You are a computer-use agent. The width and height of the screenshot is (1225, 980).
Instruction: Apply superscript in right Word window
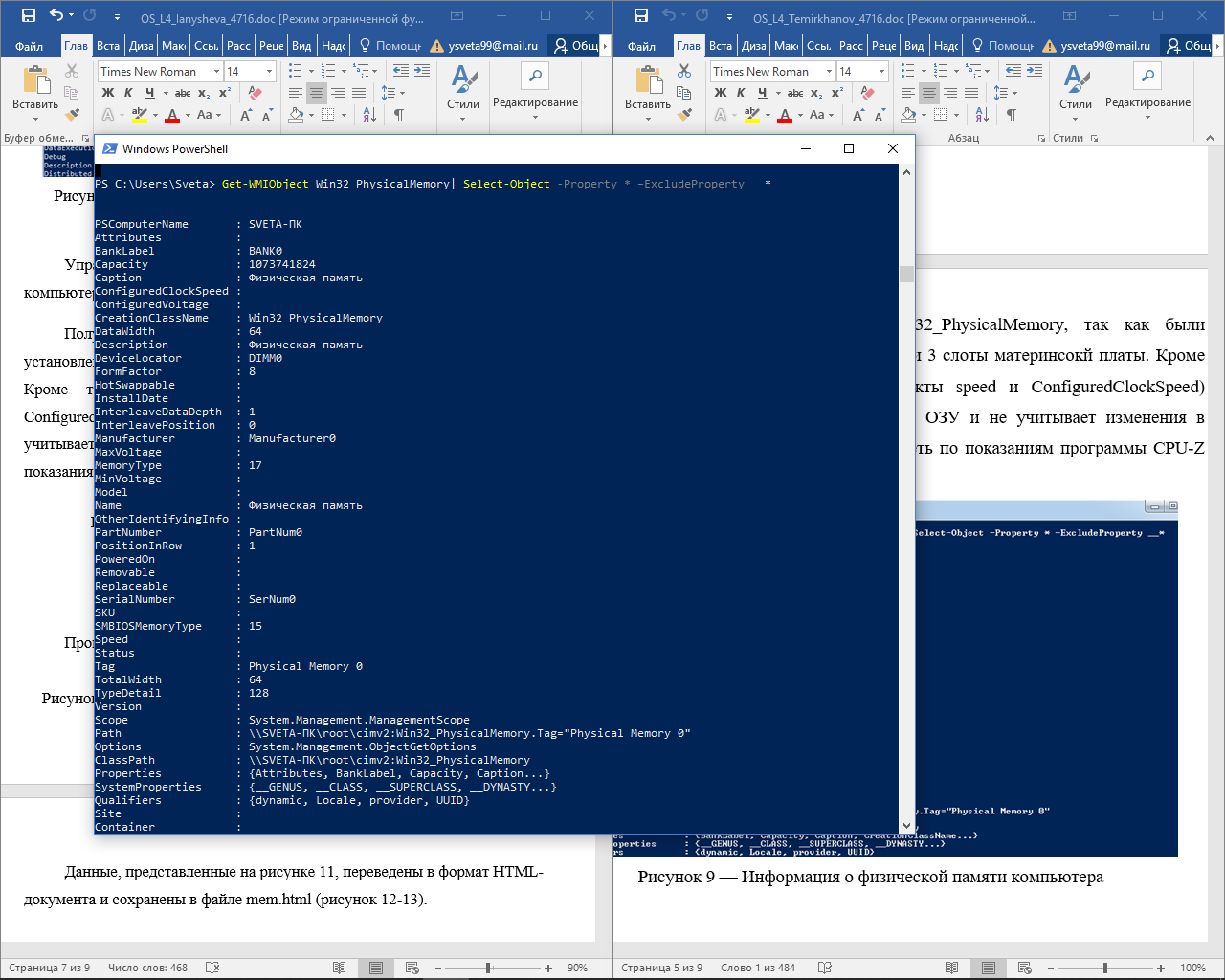837,93
